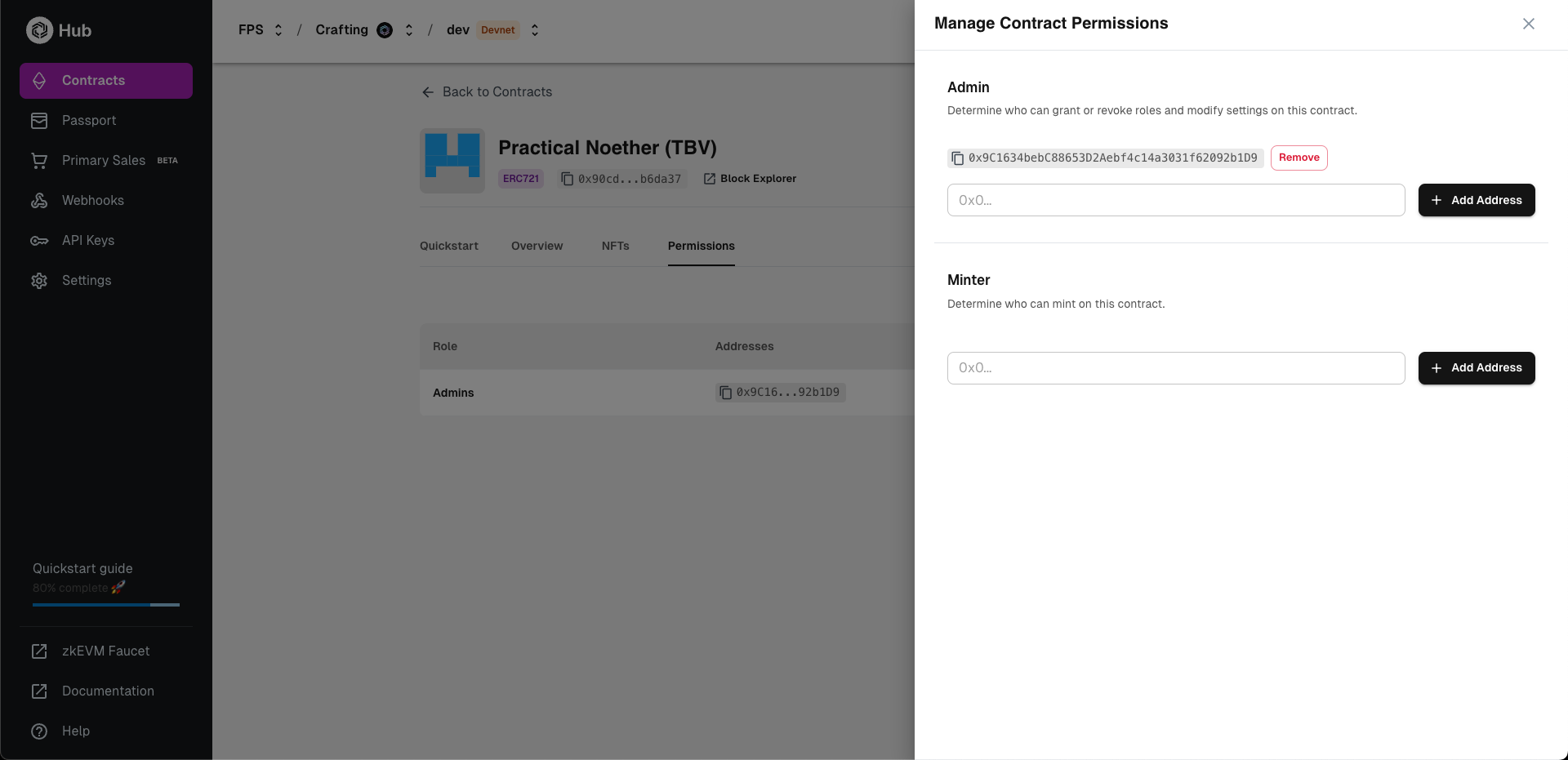Expand the Crafting environment selector
1568x760 pixels.
[x=408, y=29]
